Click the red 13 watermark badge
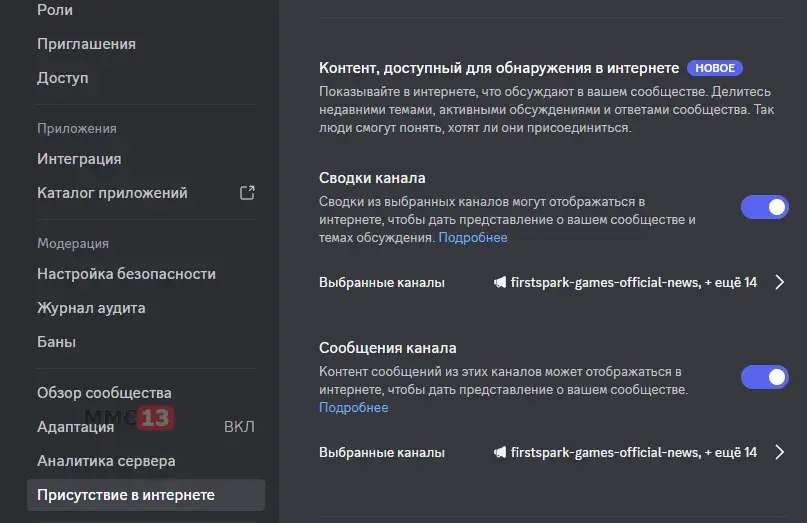Image resolution: width=807 pixels, height=523 pixels. click(x=155, y=417)
